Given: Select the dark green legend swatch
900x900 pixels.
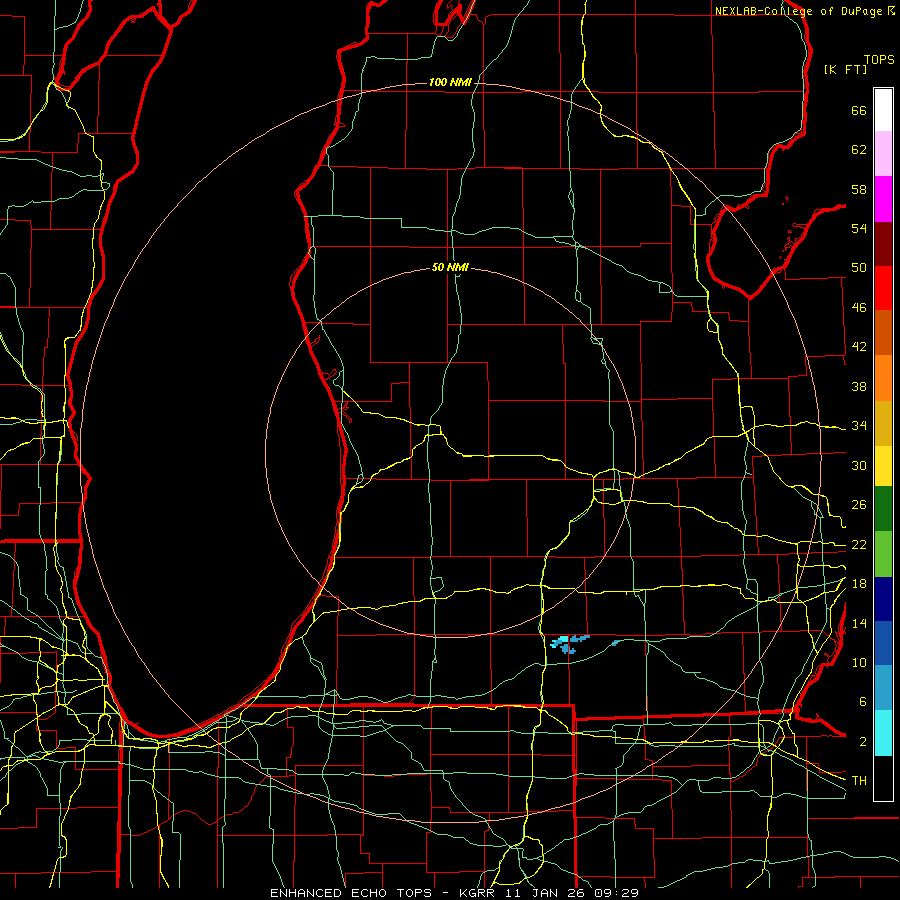Looking at the screenshot, I should point(883,509).
